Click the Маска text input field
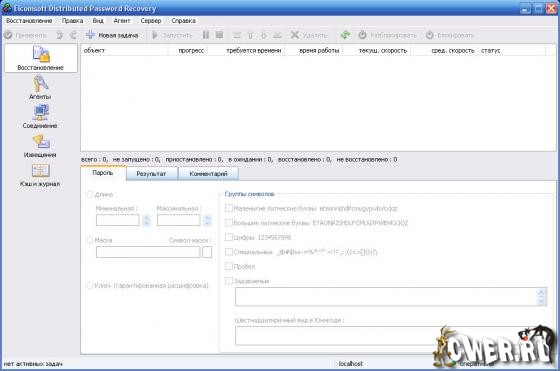This screenshot has width=560, height=371. 148,252
